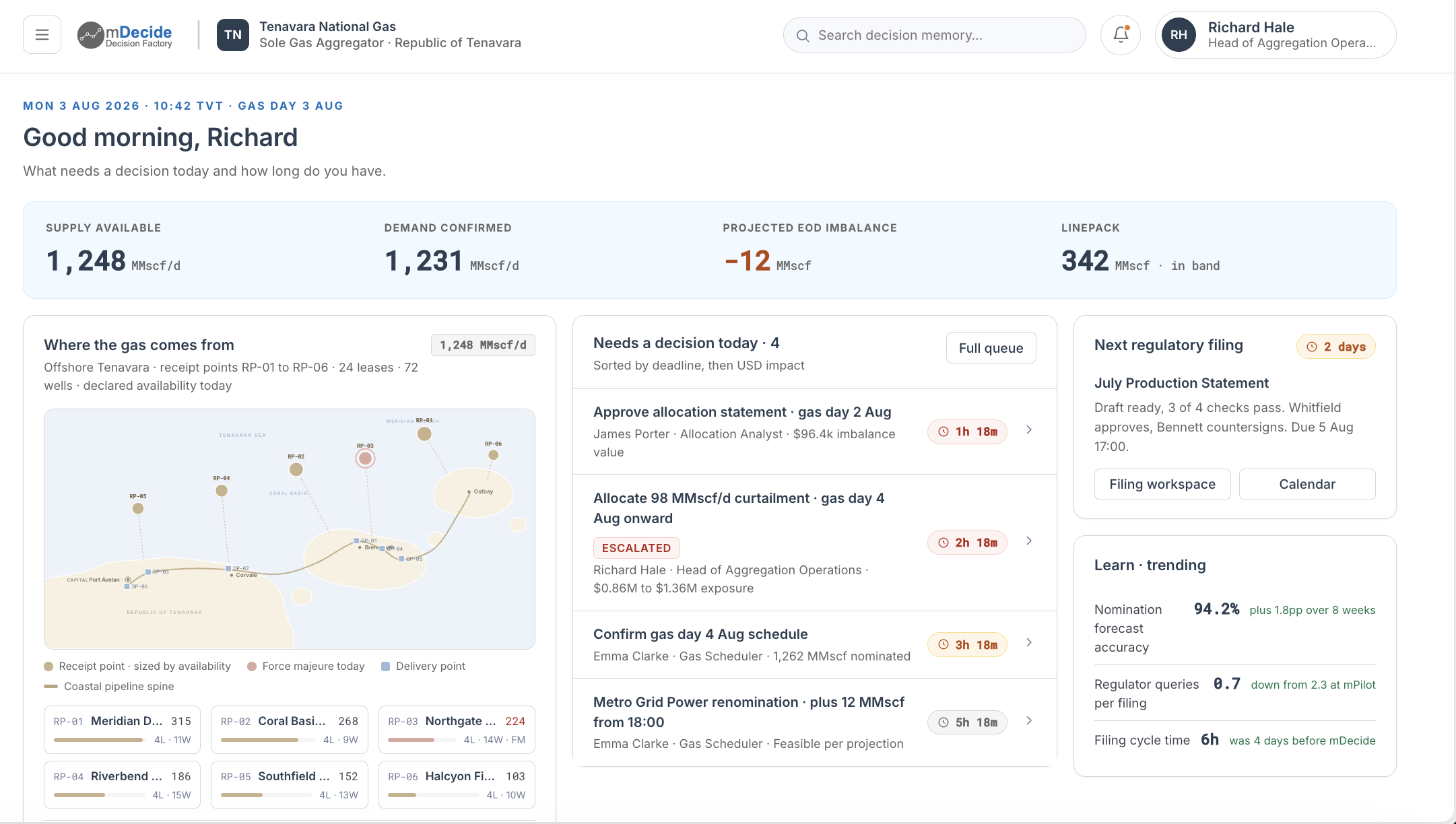
Task: Focus the Search decision memory field
Action: pos(934,35)
